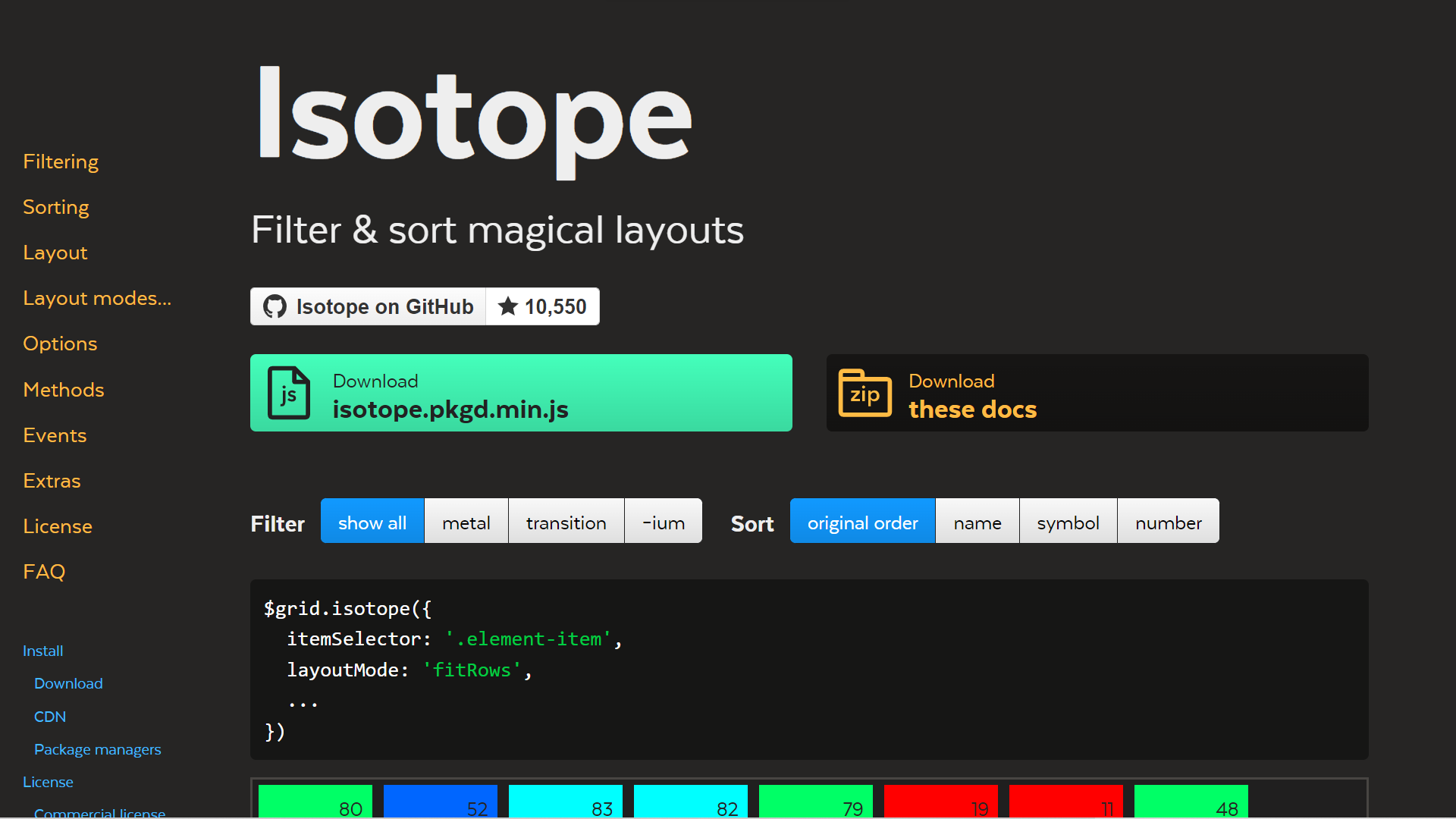Click the GitHub octocat icon
1456x819 pixels.
275,306
